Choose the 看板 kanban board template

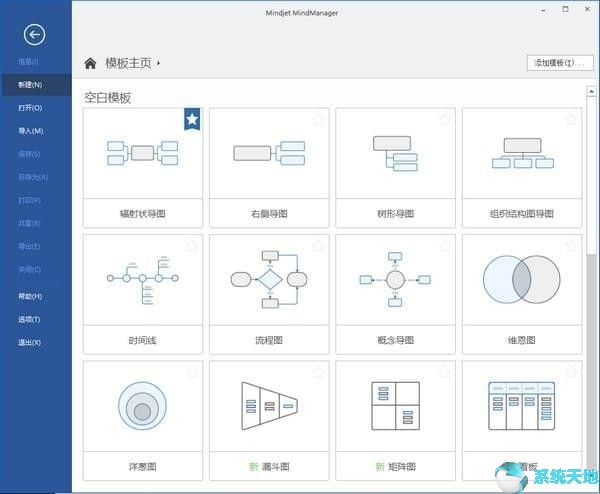[522, 421]
